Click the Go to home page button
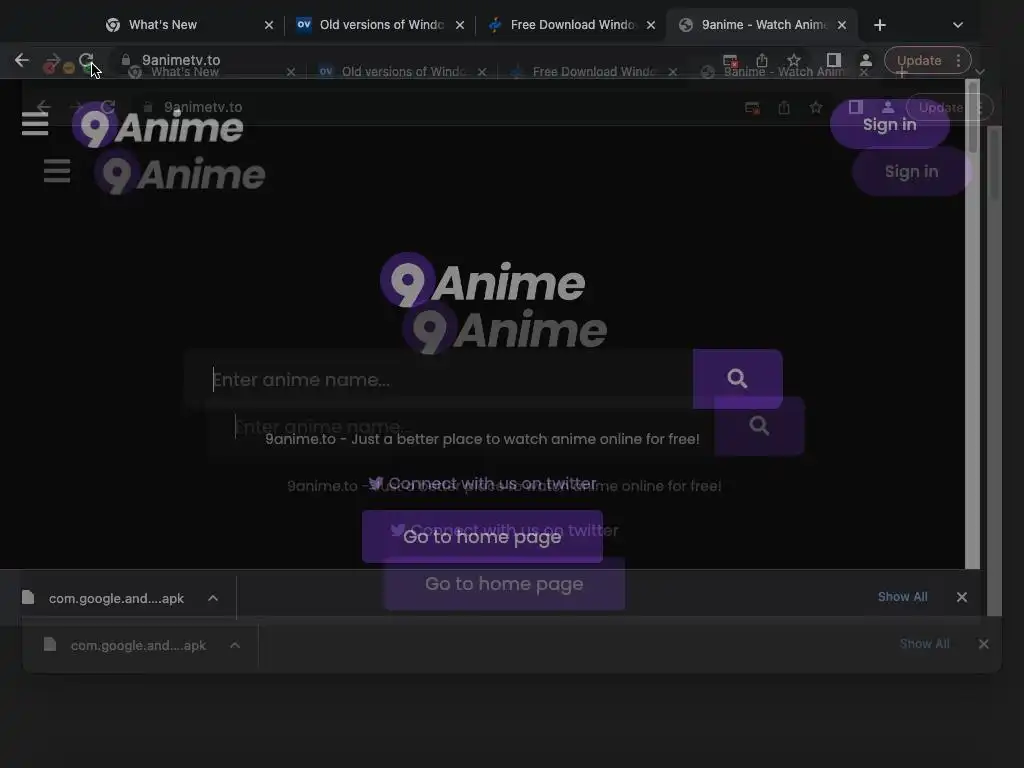 (482, 536)
